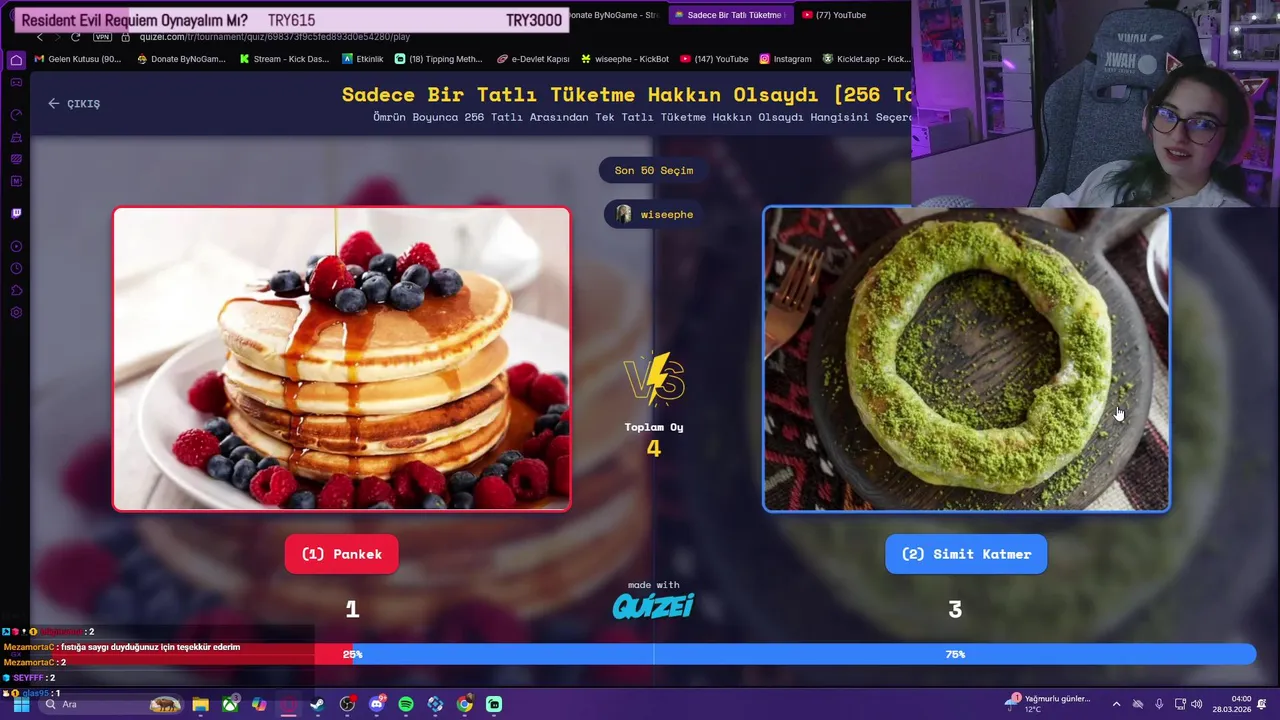Open the Gelen Kutusu Gmail bookmark

78,59
